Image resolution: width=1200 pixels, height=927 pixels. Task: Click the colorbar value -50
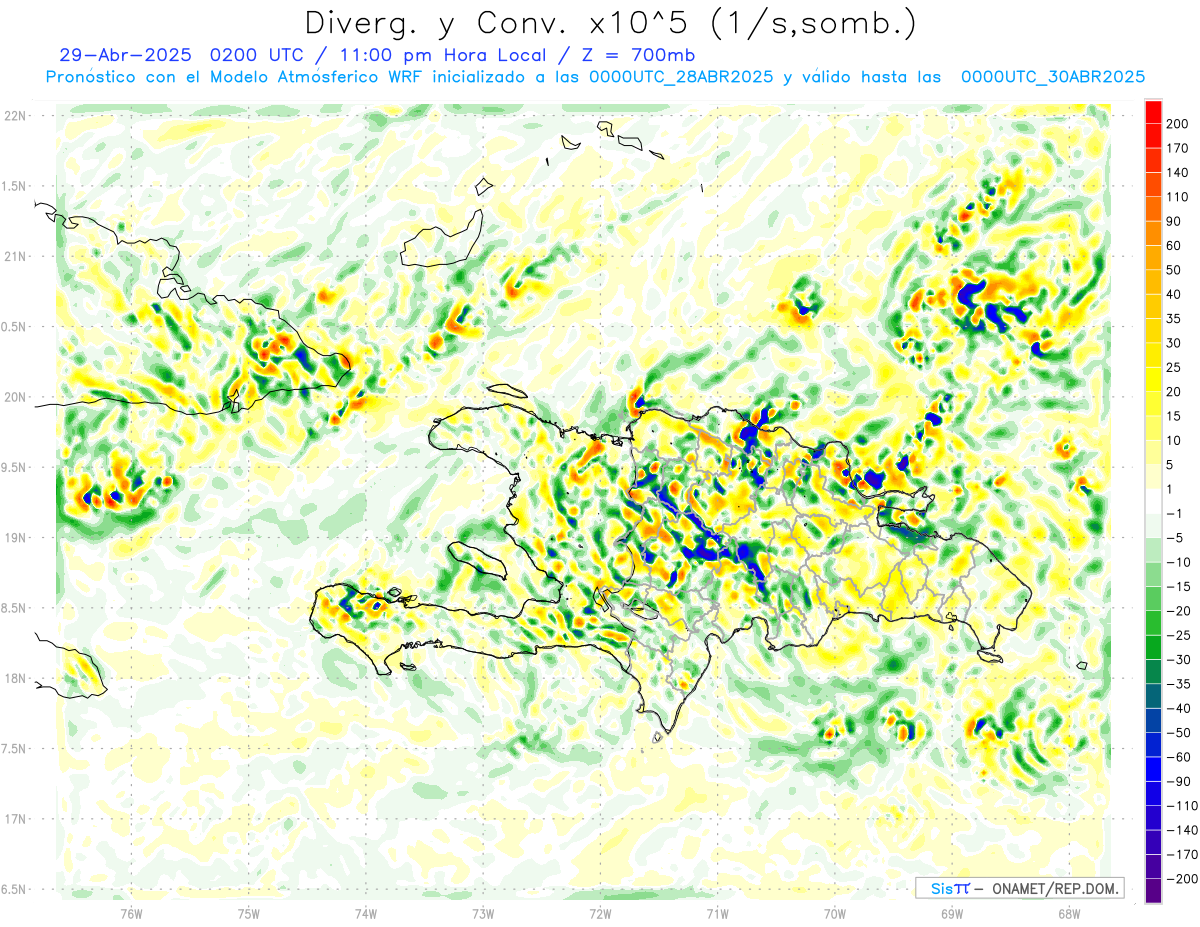pyautogui.click(x=1177, y=733)
